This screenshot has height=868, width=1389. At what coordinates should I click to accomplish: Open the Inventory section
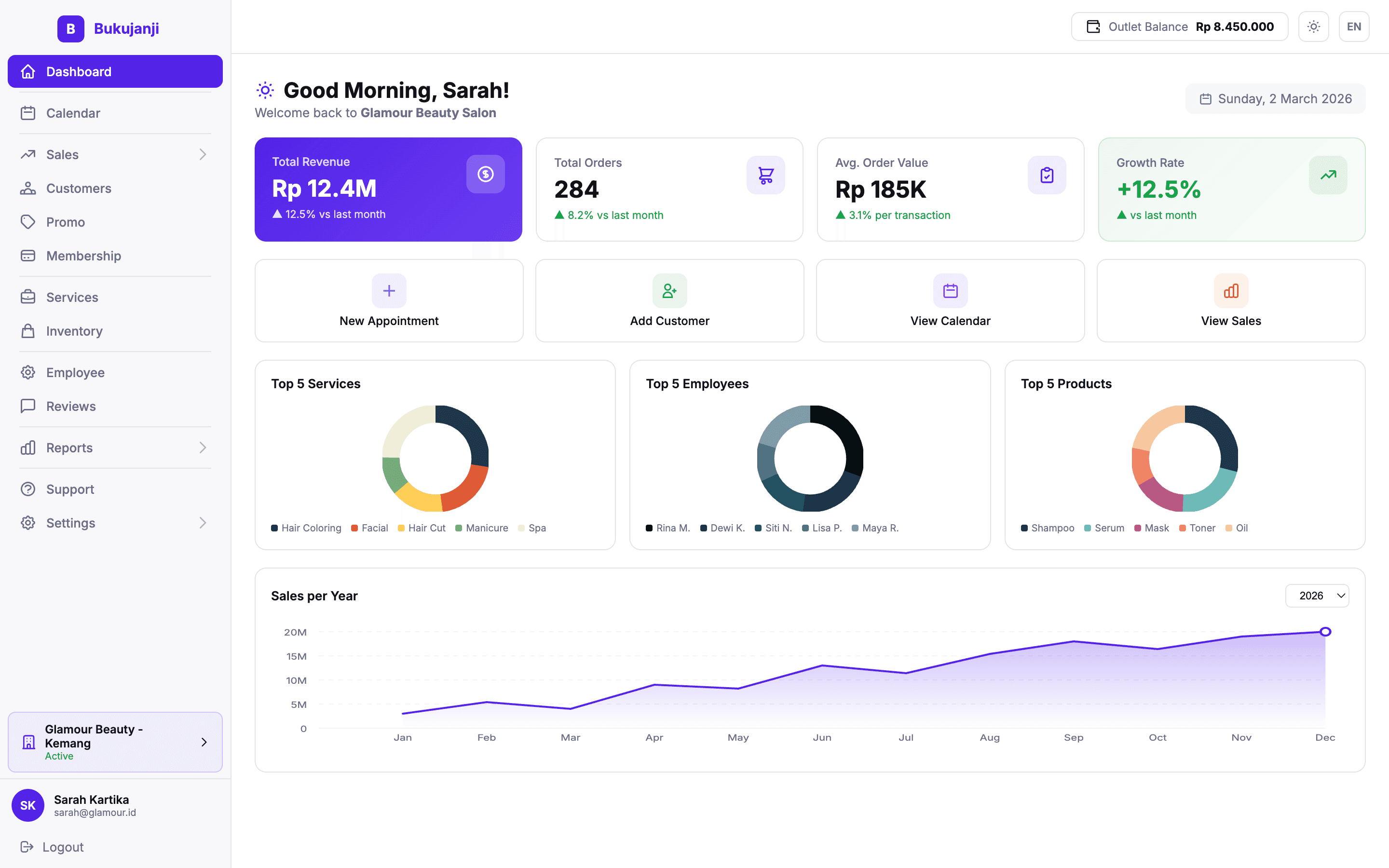76,331
